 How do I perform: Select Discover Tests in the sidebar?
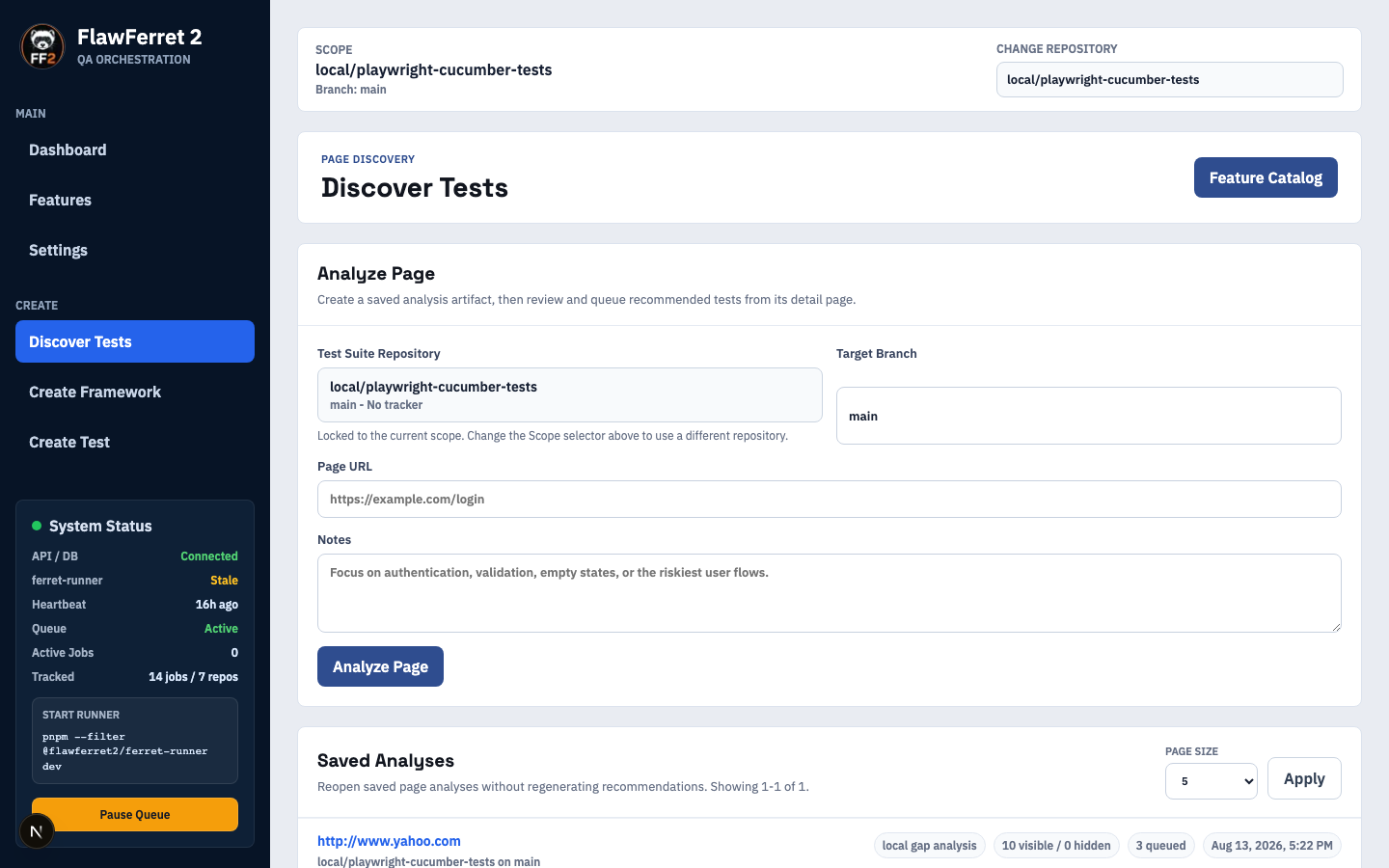tap(135, 341)
